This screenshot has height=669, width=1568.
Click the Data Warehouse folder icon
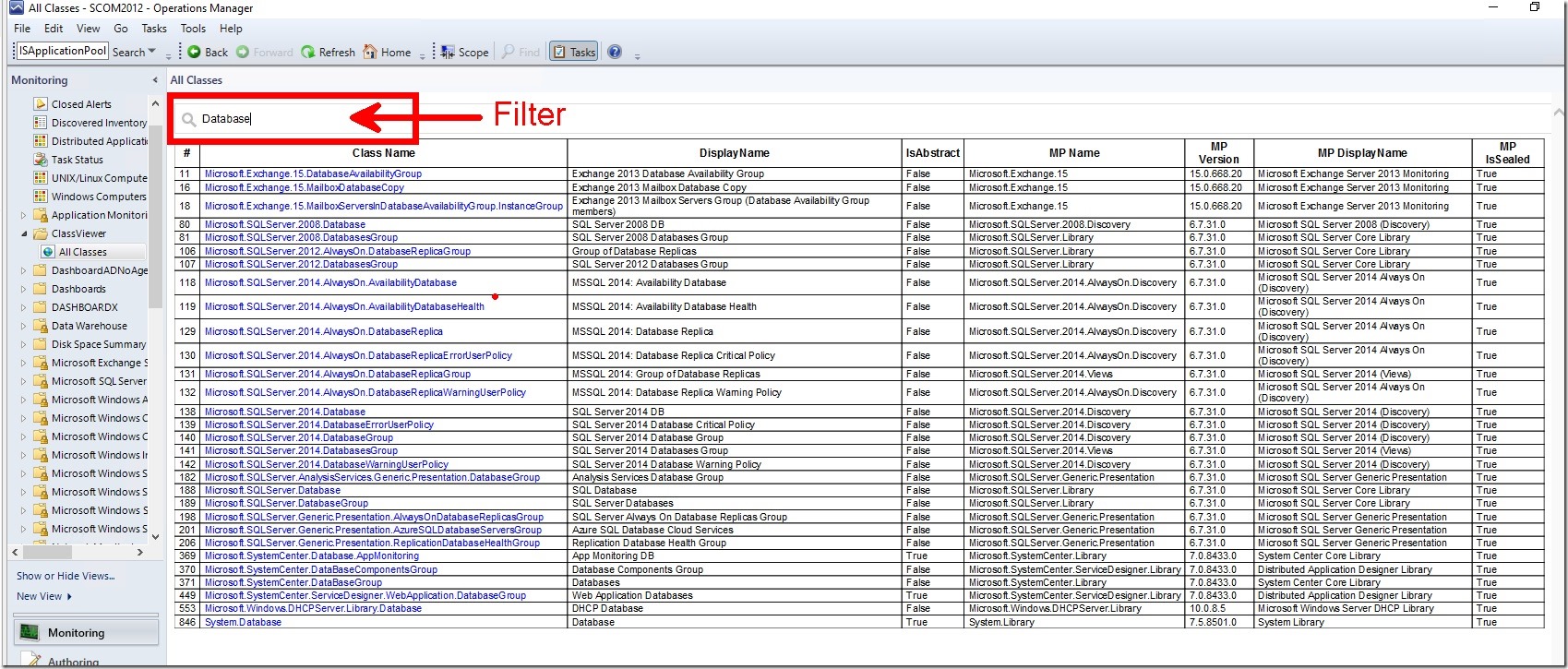pyautogui.click(x=41, y=326)
